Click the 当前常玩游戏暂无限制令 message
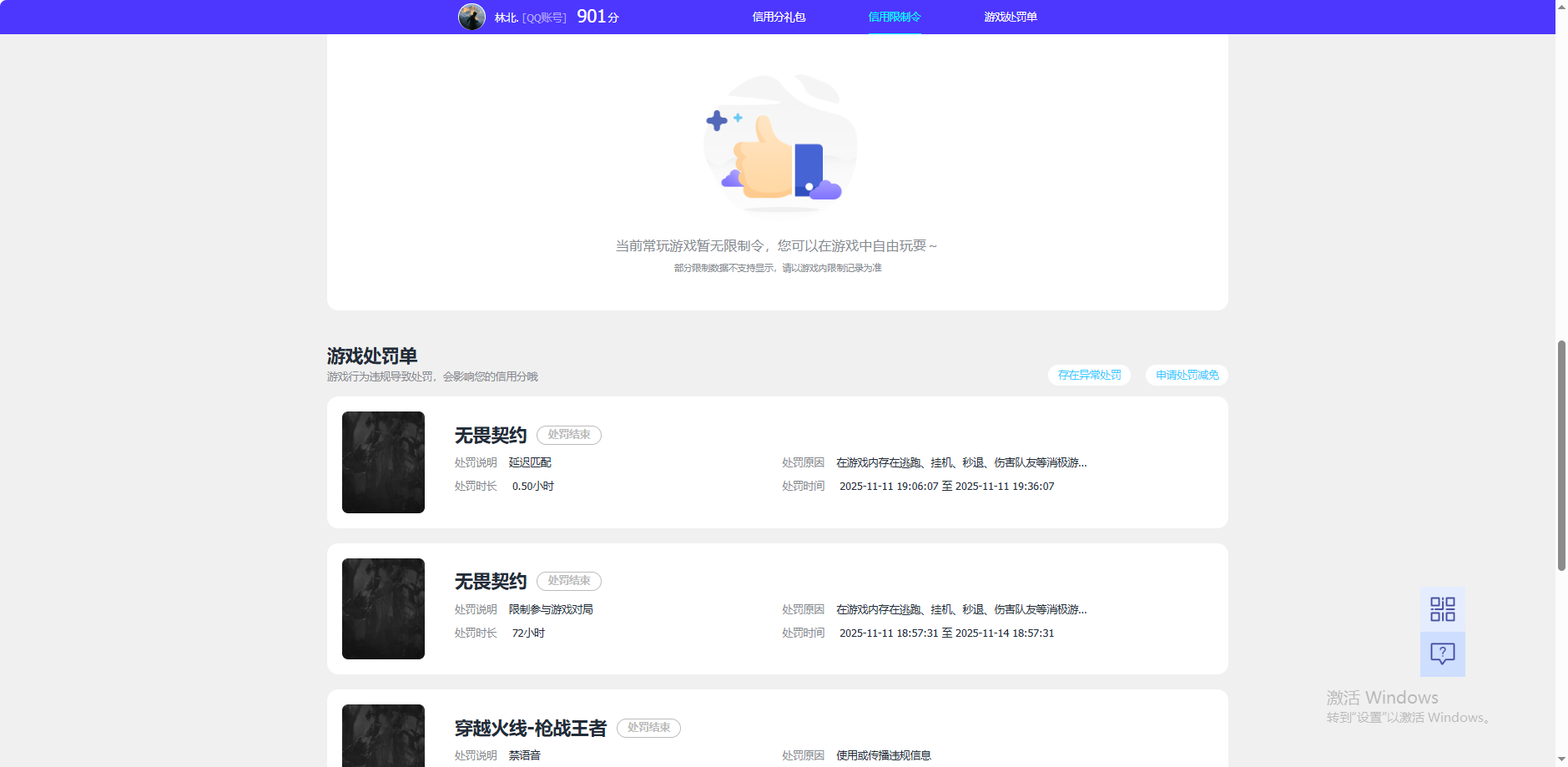 (776, 246)
